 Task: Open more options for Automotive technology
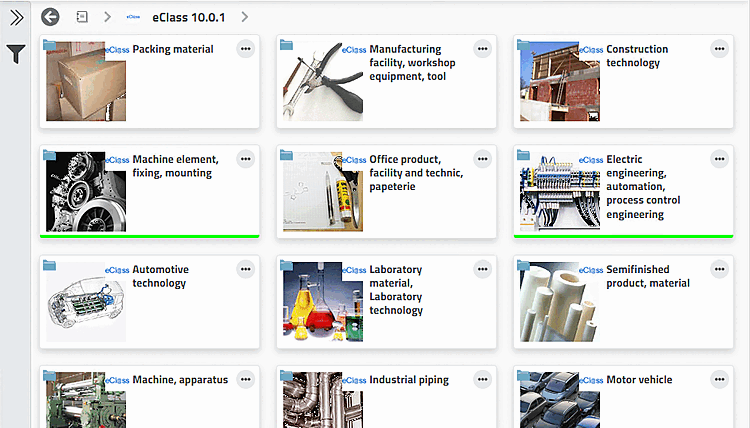click(246, 269)
